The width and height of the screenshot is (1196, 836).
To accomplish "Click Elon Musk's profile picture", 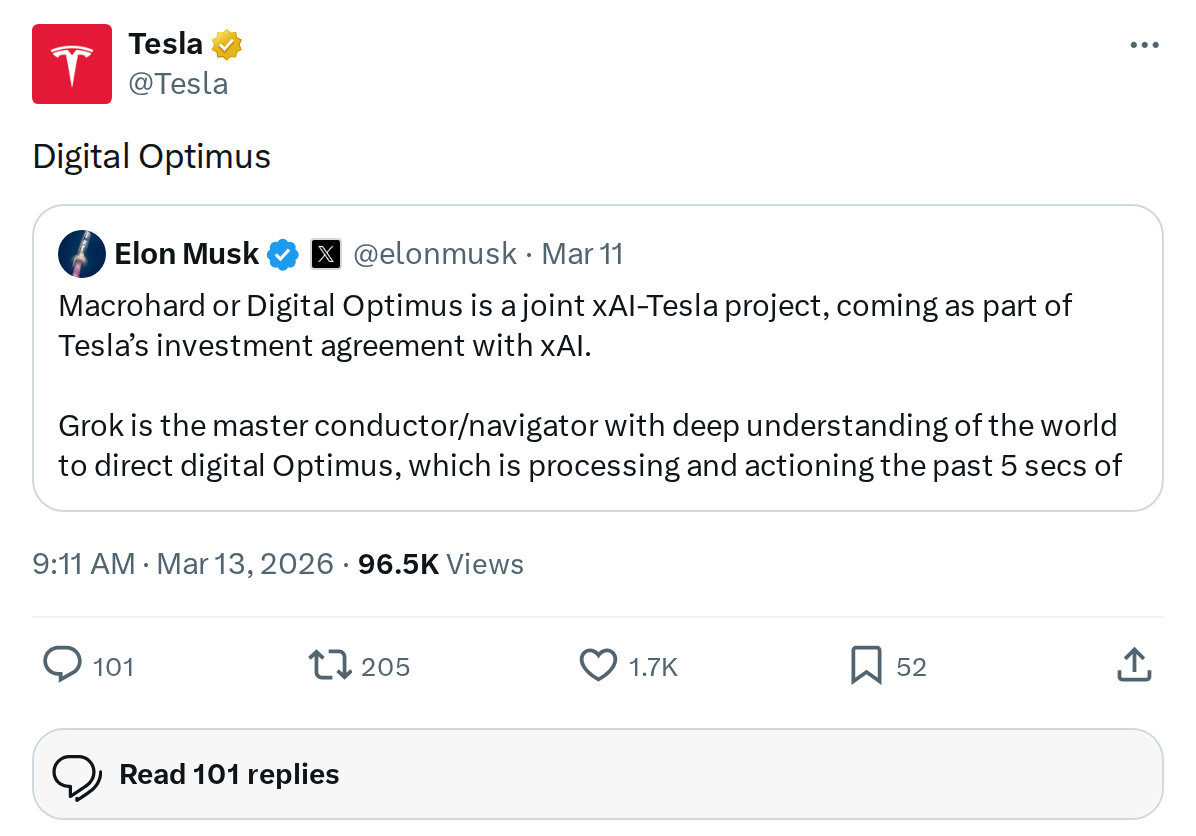I will [x=81, y=253].
